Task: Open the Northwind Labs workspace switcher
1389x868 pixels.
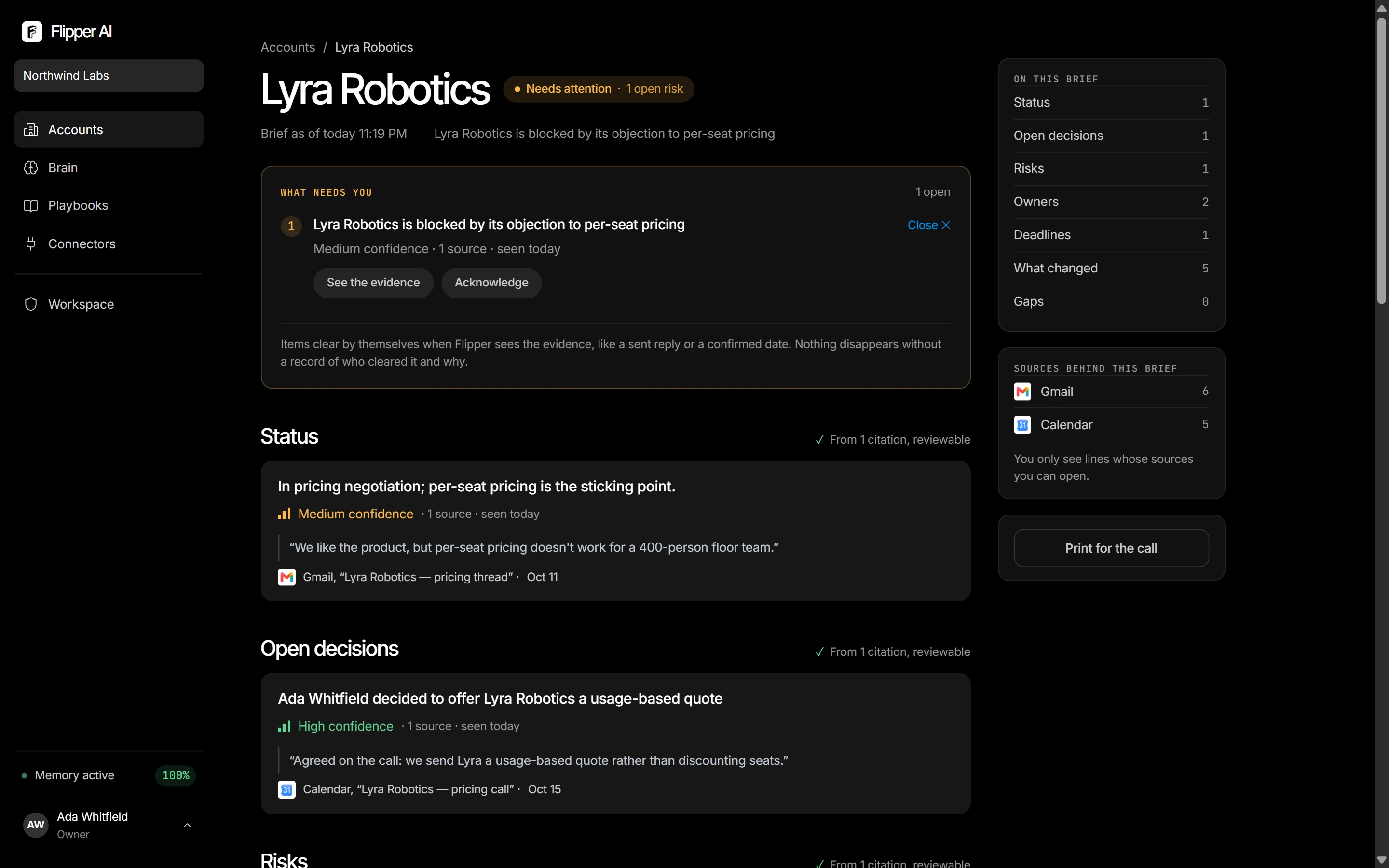Action: click(x=109, y=76)
